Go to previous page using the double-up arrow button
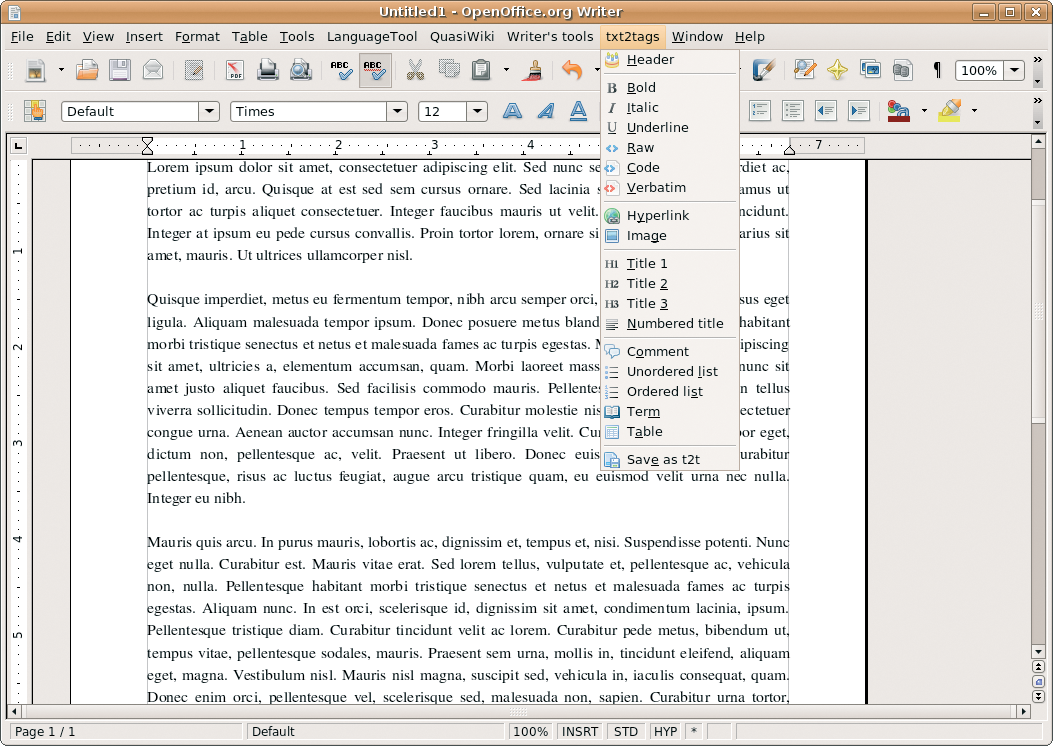The width and height of the screenshot is (1053, 746). (x=1038, y=667)
